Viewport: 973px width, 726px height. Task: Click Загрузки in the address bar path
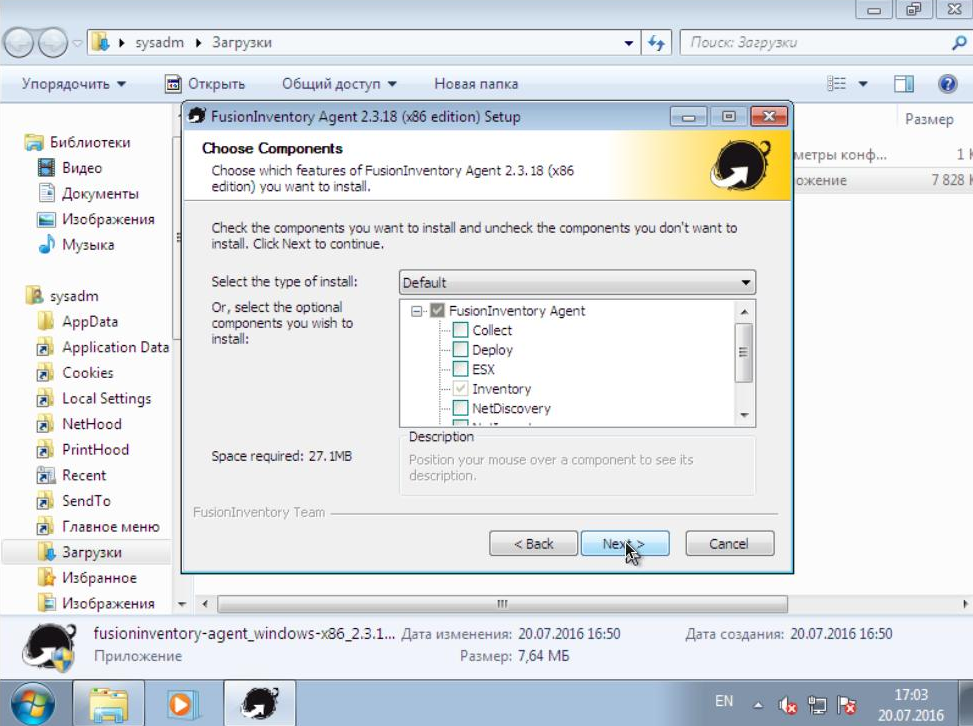(x=242, y=43)
